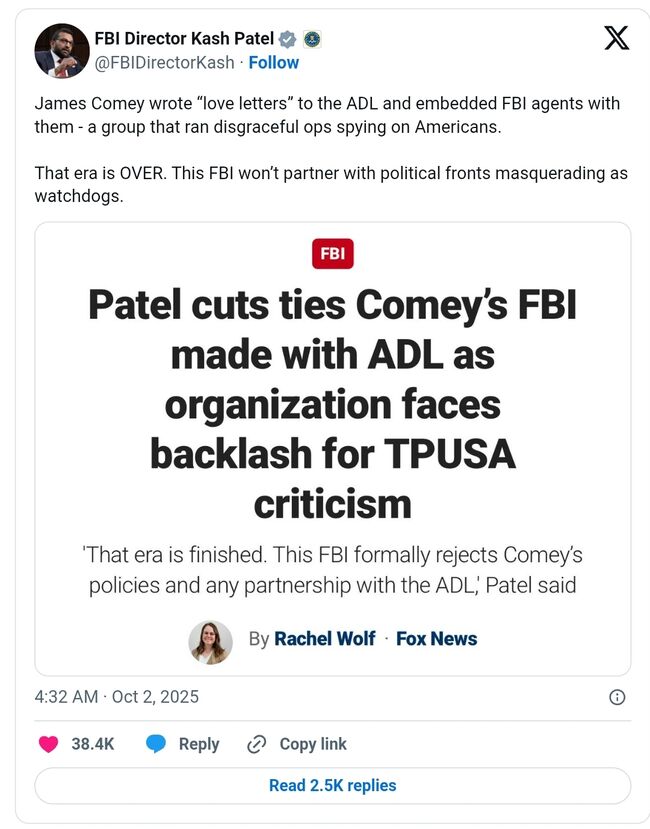Follow the FBIDirectorKash account
650x829 pixels.
pos(273,62)
